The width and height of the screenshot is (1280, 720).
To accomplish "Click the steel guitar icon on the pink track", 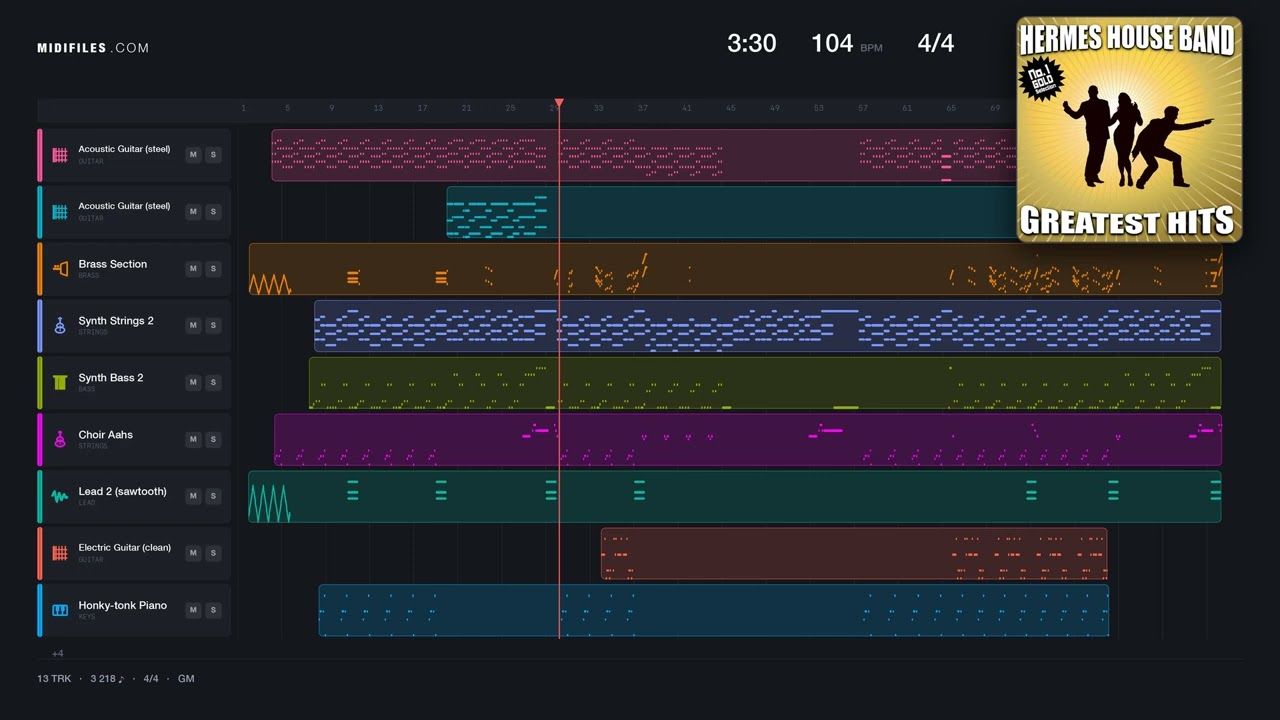I will pos(60,155).
